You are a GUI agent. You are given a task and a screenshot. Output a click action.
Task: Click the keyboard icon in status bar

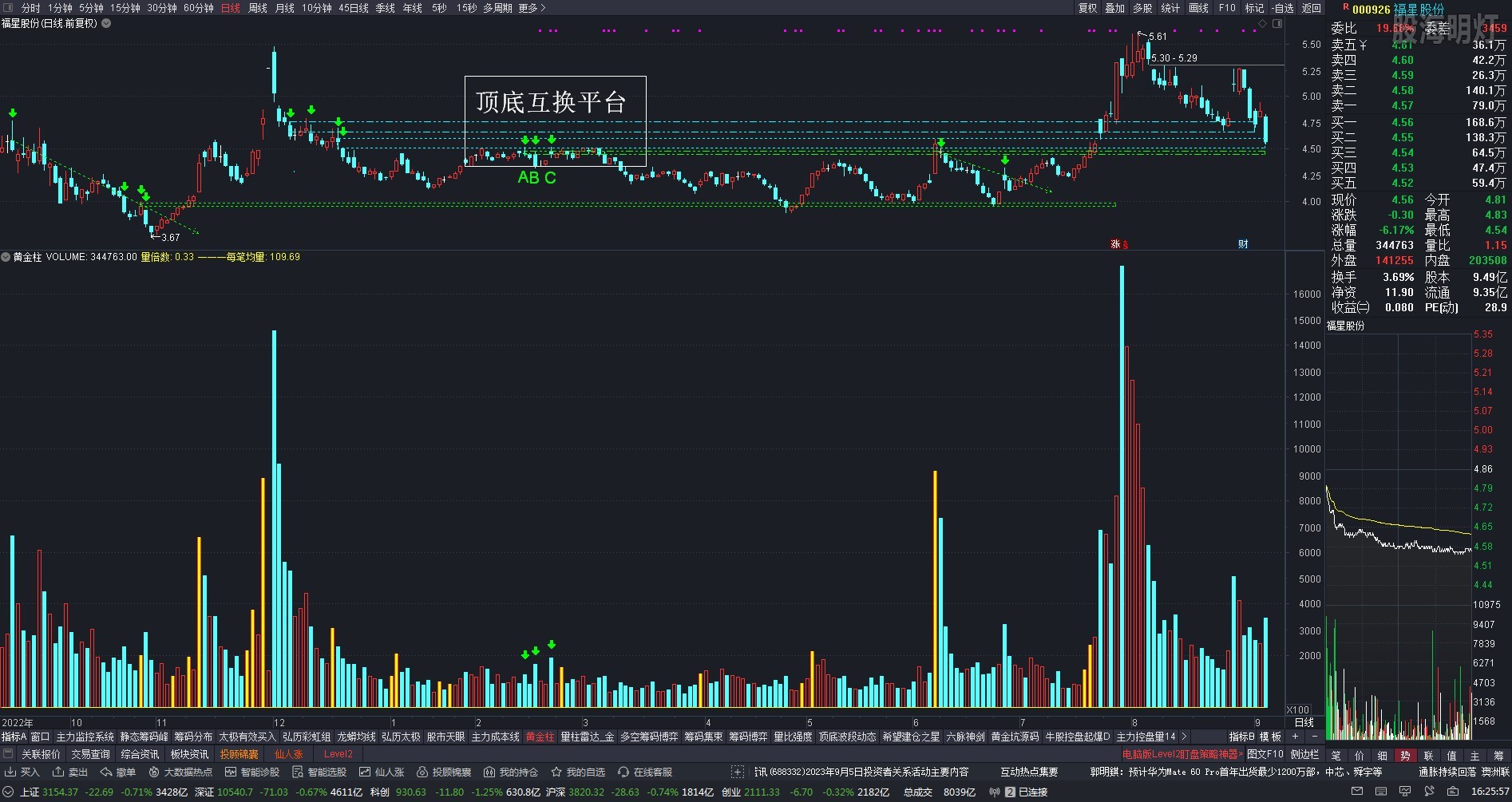pos(1380,792)
